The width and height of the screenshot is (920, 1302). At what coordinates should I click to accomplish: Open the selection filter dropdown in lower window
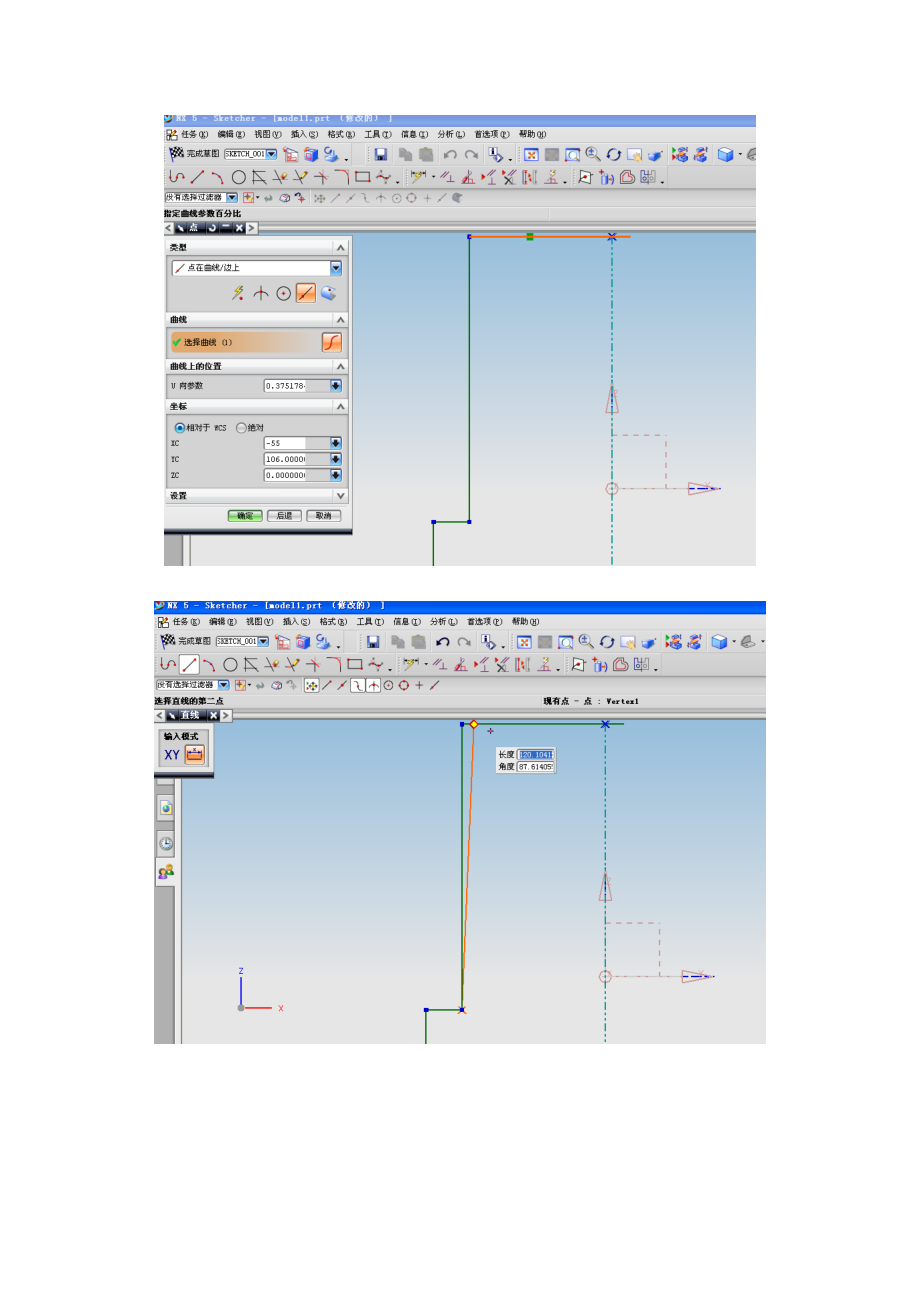coord(224,685)
